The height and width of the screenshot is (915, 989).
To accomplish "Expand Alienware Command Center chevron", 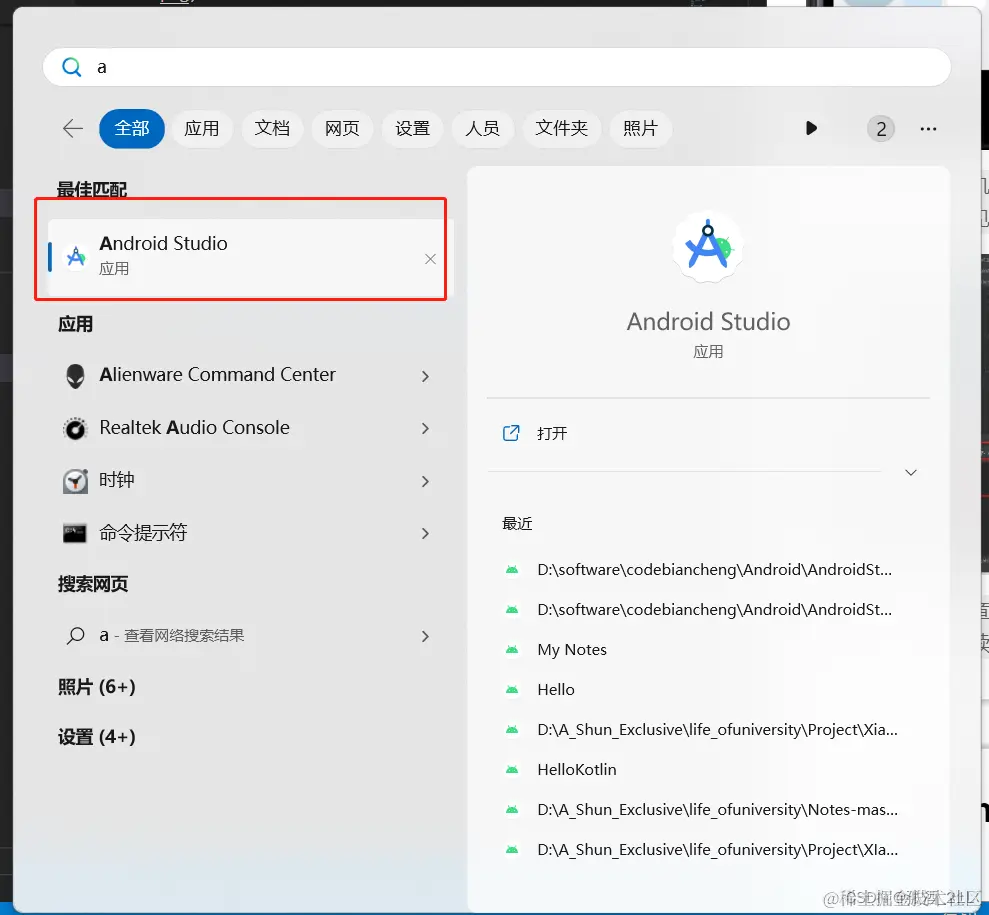I will [425, 376].
